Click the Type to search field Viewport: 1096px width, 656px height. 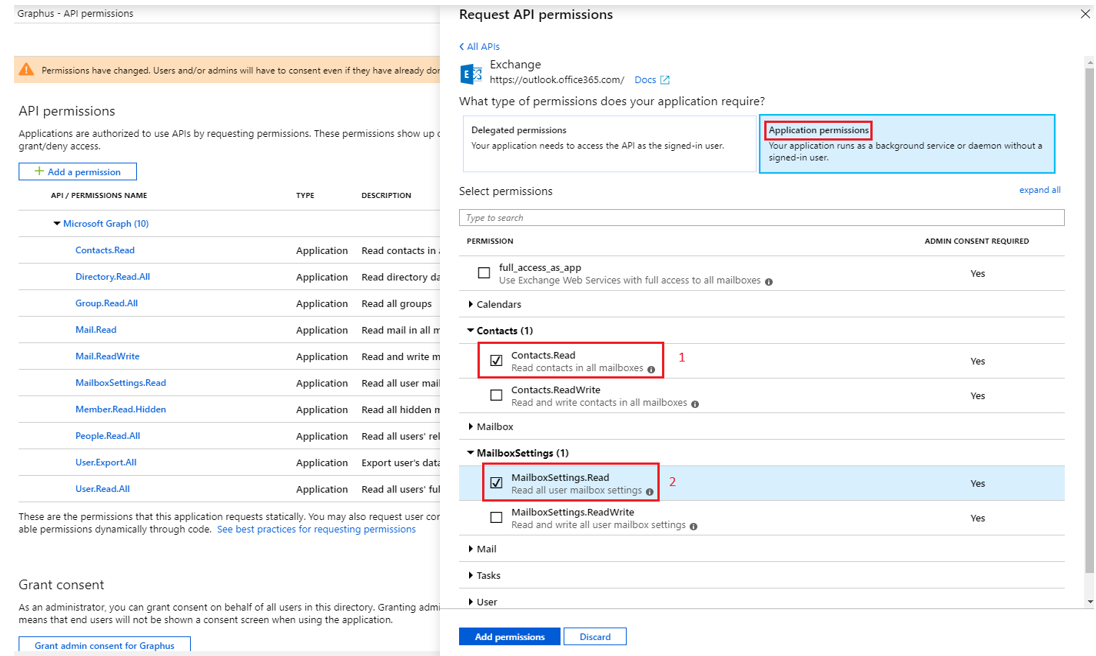click(761, 218)
